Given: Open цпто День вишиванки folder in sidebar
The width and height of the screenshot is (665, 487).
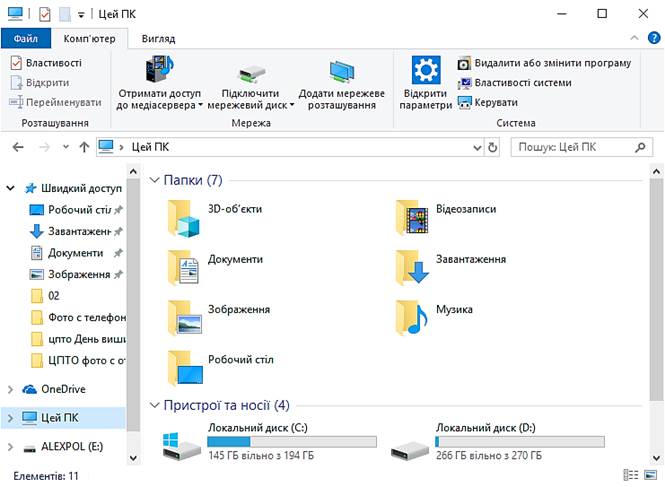Looking at the screenshot, I should click(x=78, y=339).
